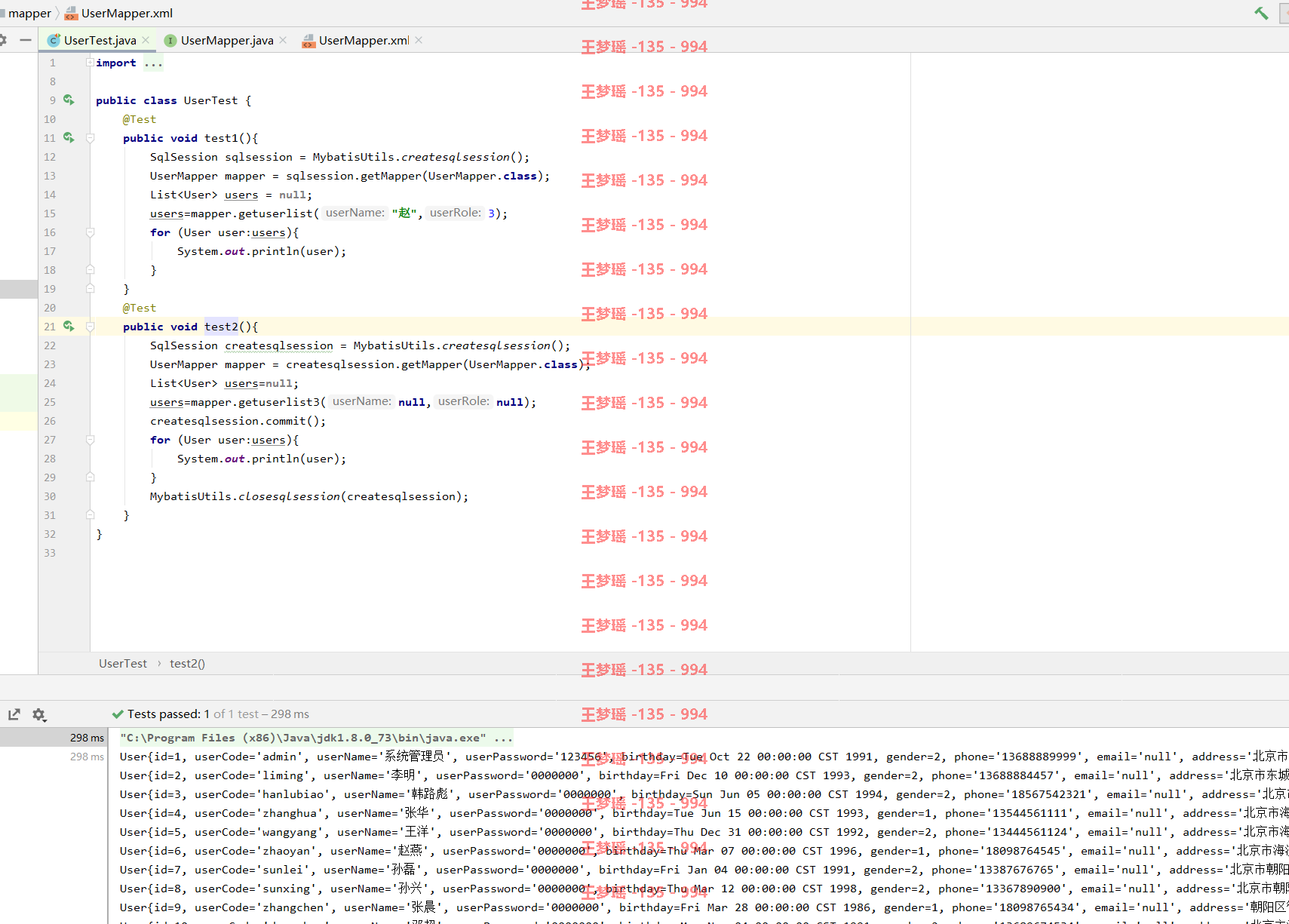Run the UserTest class via gutter icon
The width and height of the screenshot is (1289, 924).
point(69,100)
